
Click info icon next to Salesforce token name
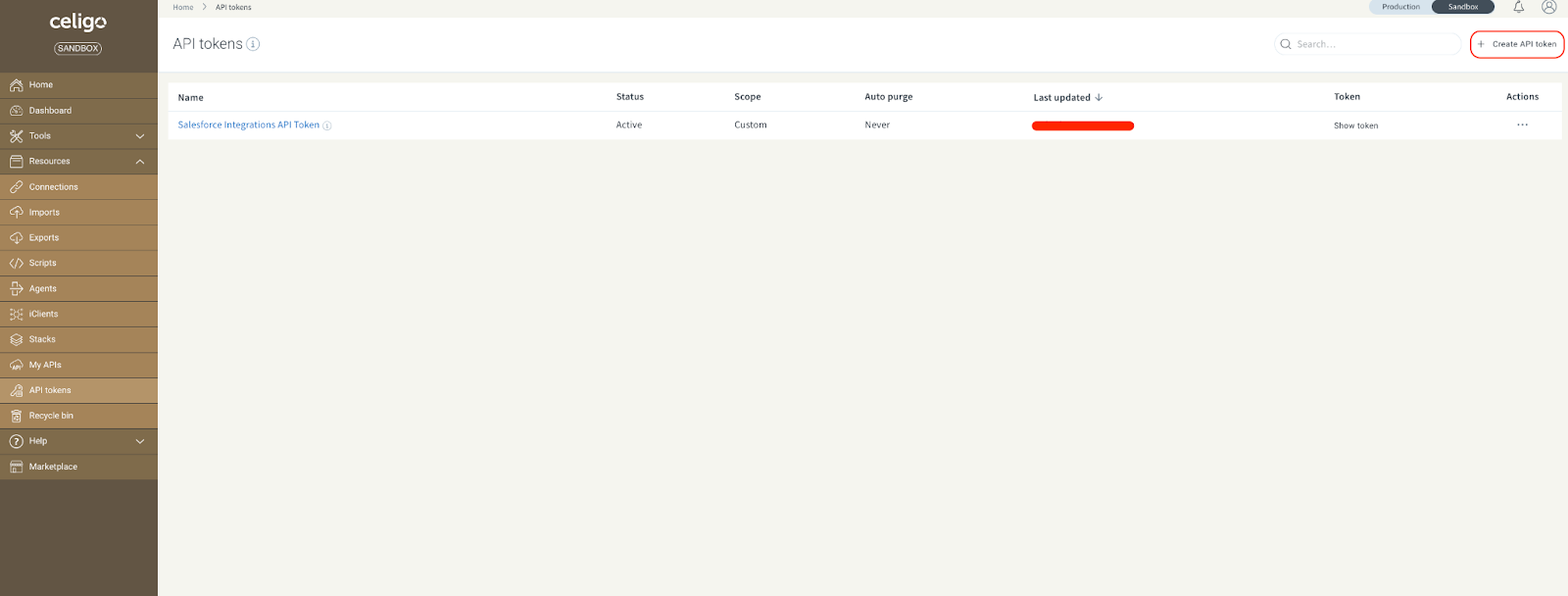[327, 125]
